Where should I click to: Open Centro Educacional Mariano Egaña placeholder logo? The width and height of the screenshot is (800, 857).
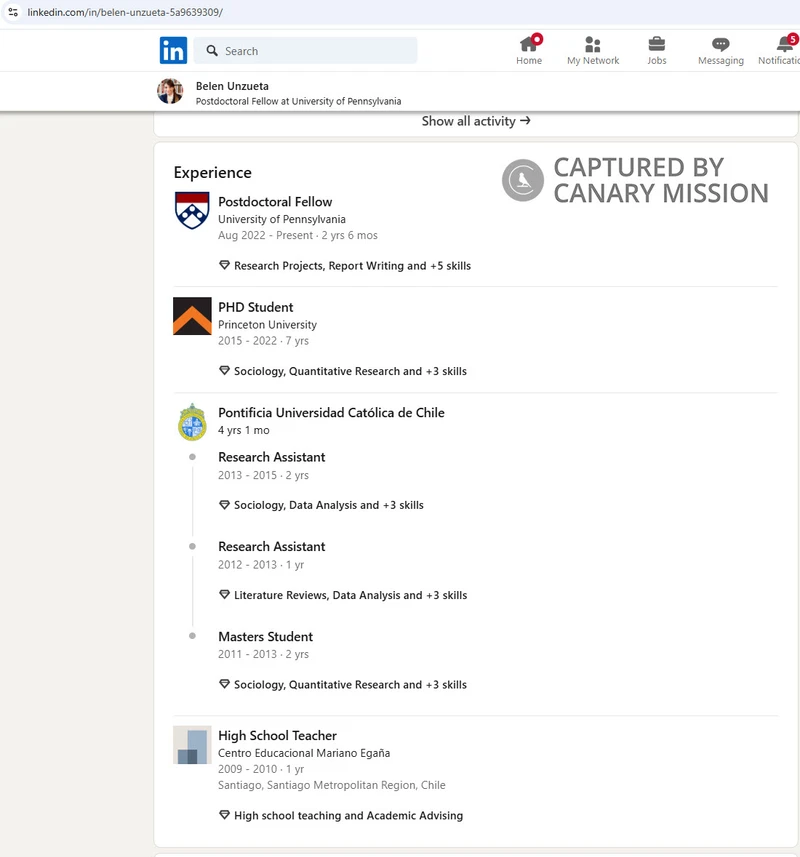(x=192, y=745)
